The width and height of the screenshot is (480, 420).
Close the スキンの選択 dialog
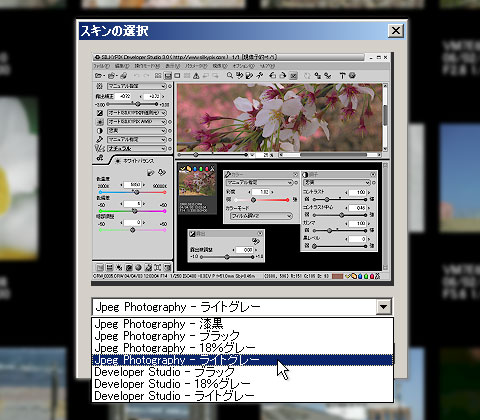pos(396,31)
